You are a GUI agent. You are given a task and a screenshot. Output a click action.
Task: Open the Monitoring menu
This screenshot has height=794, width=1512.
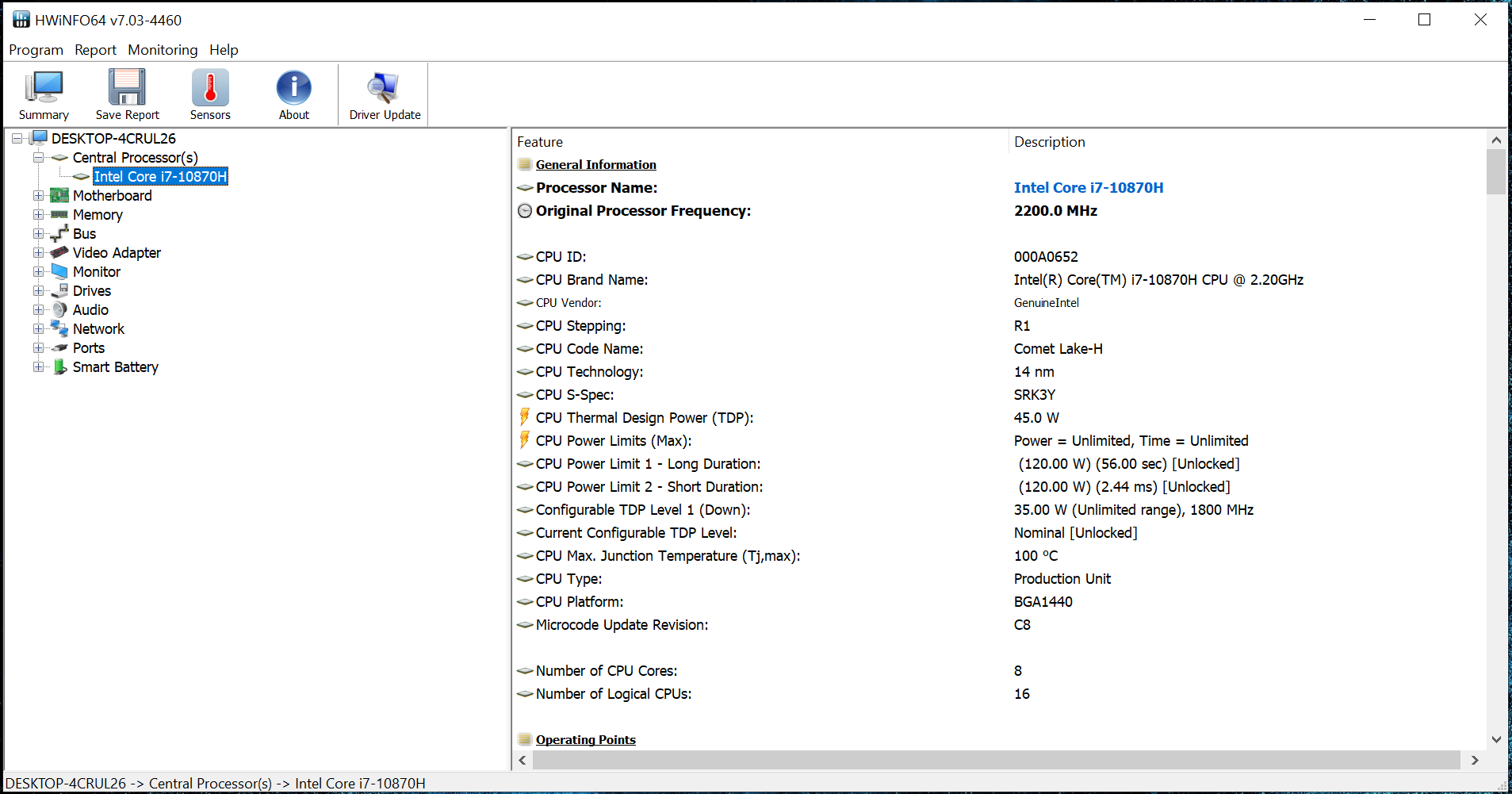(163, 50)
